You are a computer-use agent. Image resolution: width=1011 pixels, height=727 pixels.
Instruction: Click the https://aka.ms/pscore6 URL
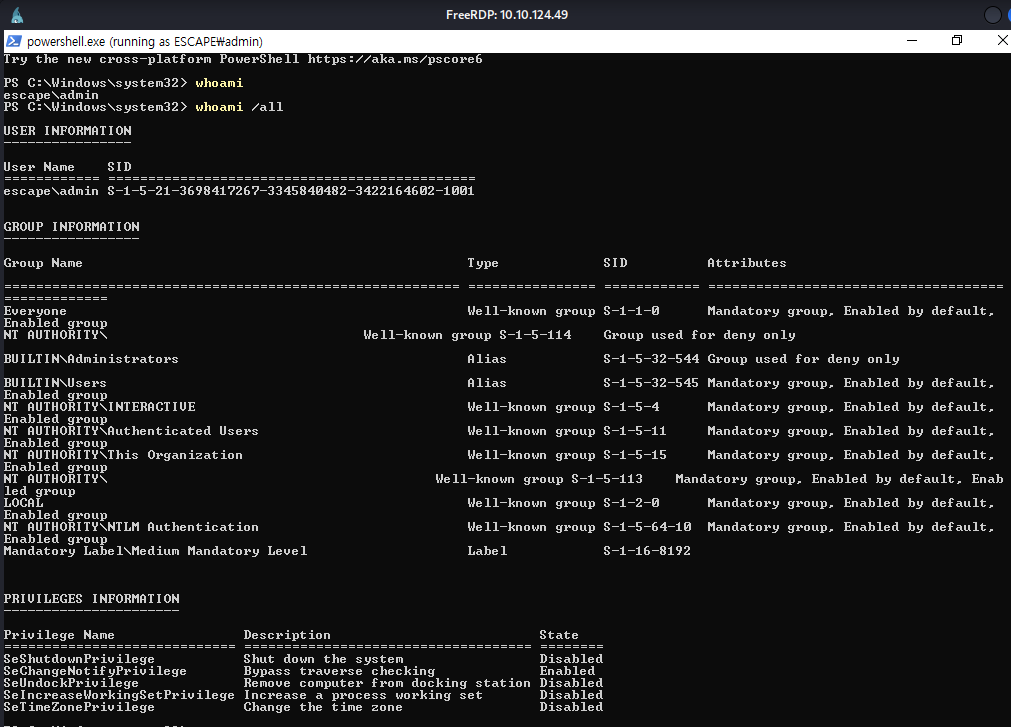coord(395,59)
